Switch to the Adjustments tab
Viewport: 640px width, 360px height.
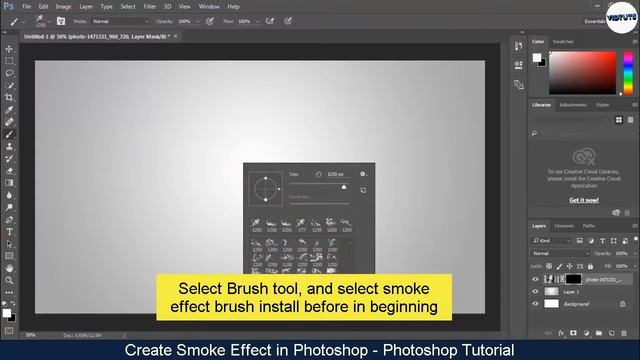pos(573,105)
